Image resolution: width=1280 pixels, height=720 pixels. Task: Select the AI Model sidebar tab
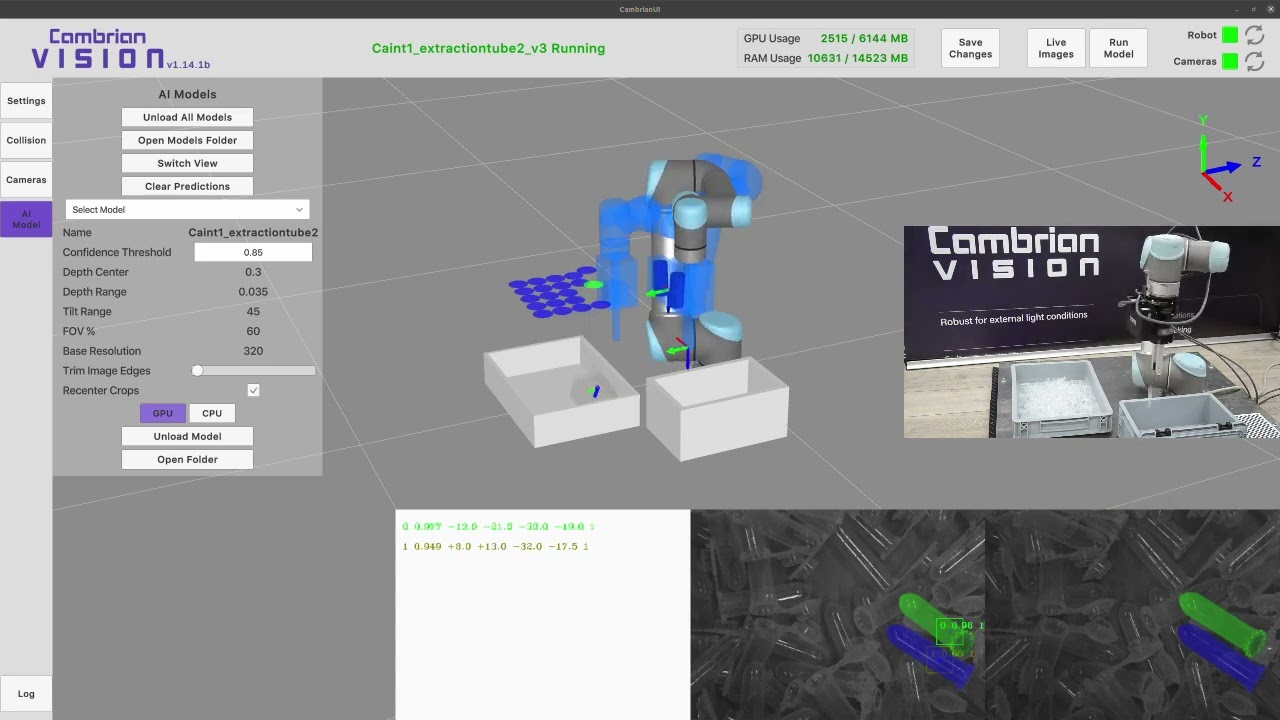pyautogui.click(x=26, y=219)
